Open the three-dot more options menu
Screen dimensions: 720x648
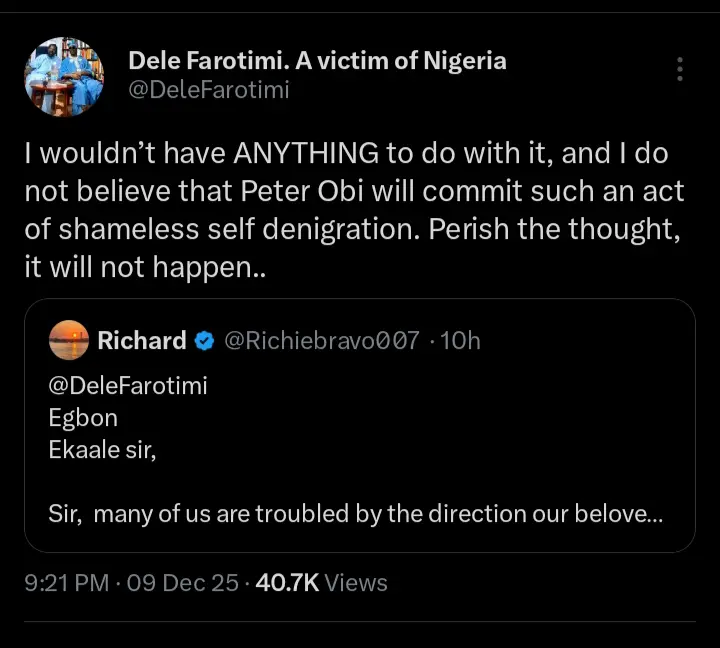point(680,69)
